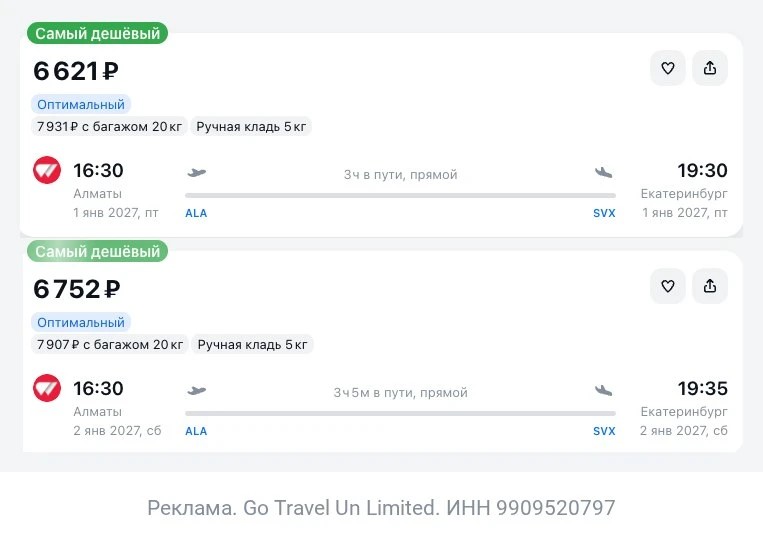The image size is (763, 541).
Task: Favorite the 6 752 ₽ ticket via heart icon
Action: (x=668, y=286)
